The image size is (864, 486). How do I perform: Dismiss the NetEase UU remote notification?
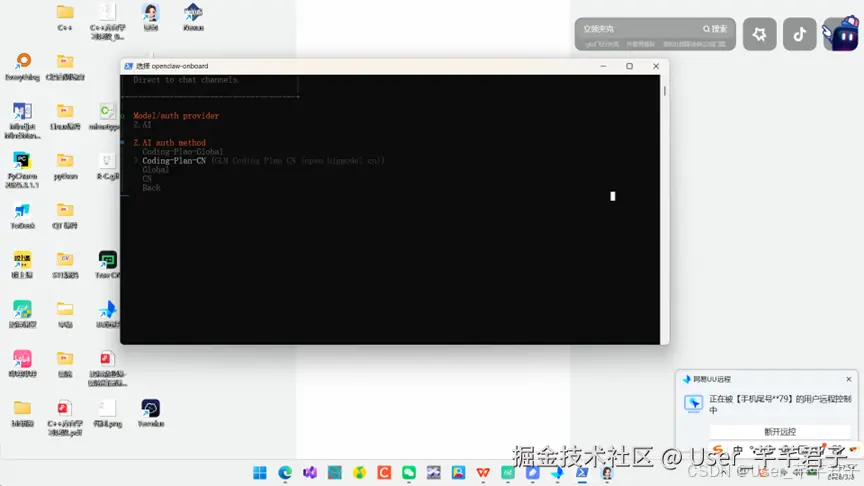(849, 379)
